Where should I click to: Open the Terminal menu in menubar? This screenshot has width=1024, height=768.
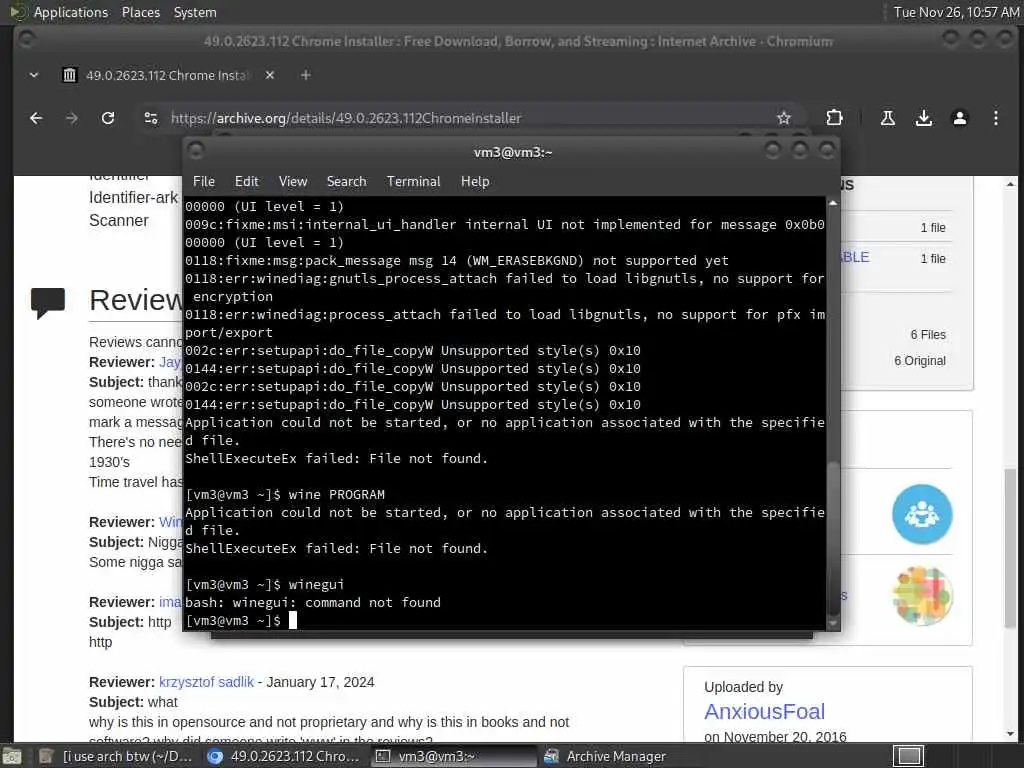413,182
